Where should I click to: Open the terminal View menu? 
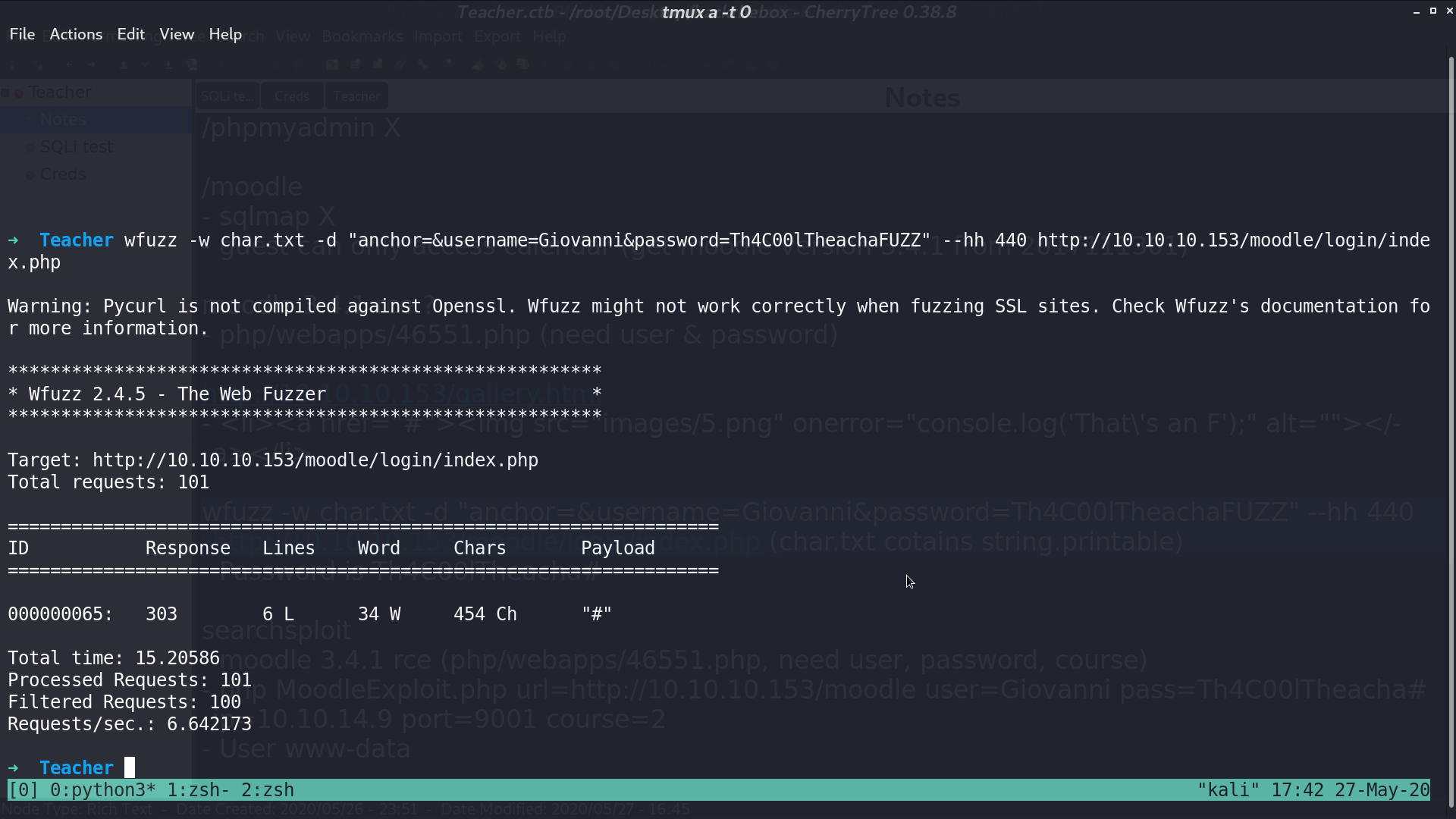coord(177,34)
